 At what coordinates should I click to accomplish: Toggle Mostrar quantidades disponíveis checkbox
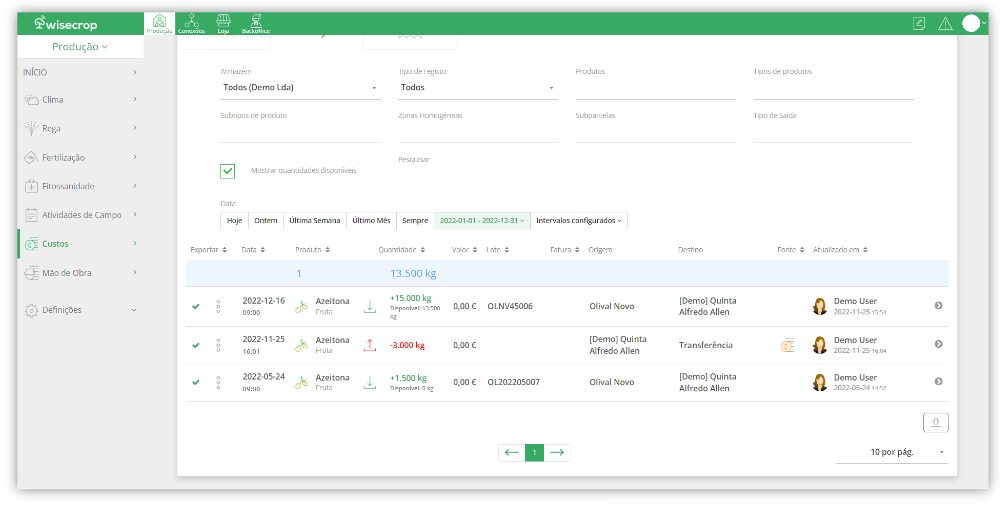point(228,171)
